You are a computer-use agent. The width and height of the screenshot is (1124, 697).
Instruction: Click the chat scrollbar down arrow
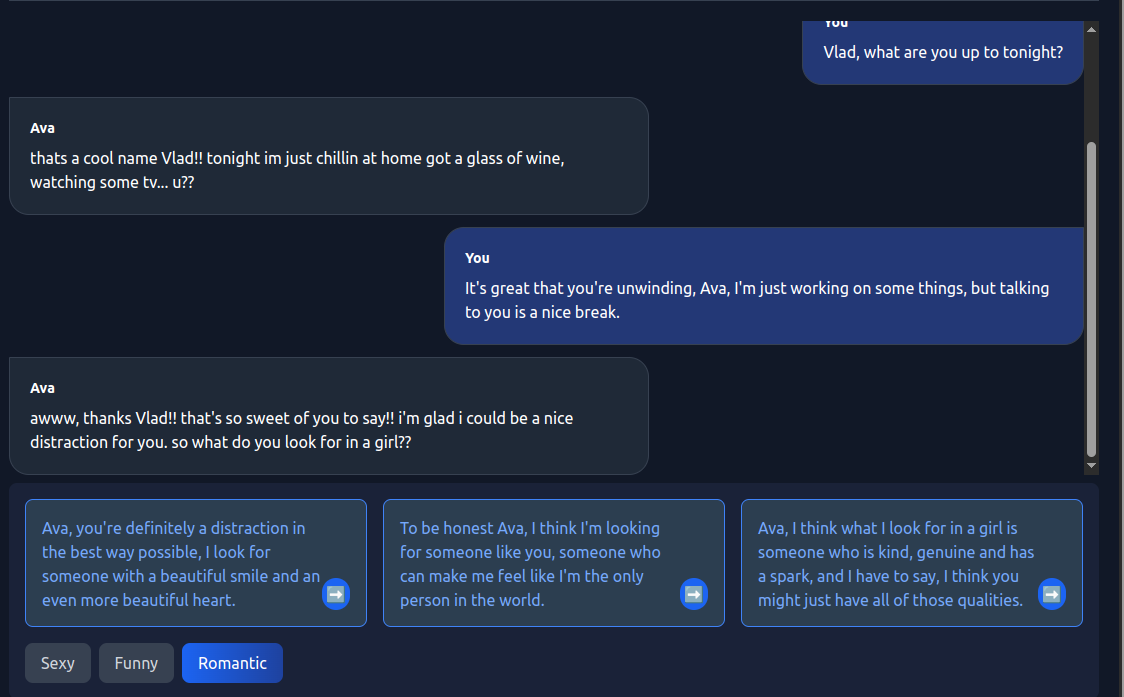tap(1091, 466)
